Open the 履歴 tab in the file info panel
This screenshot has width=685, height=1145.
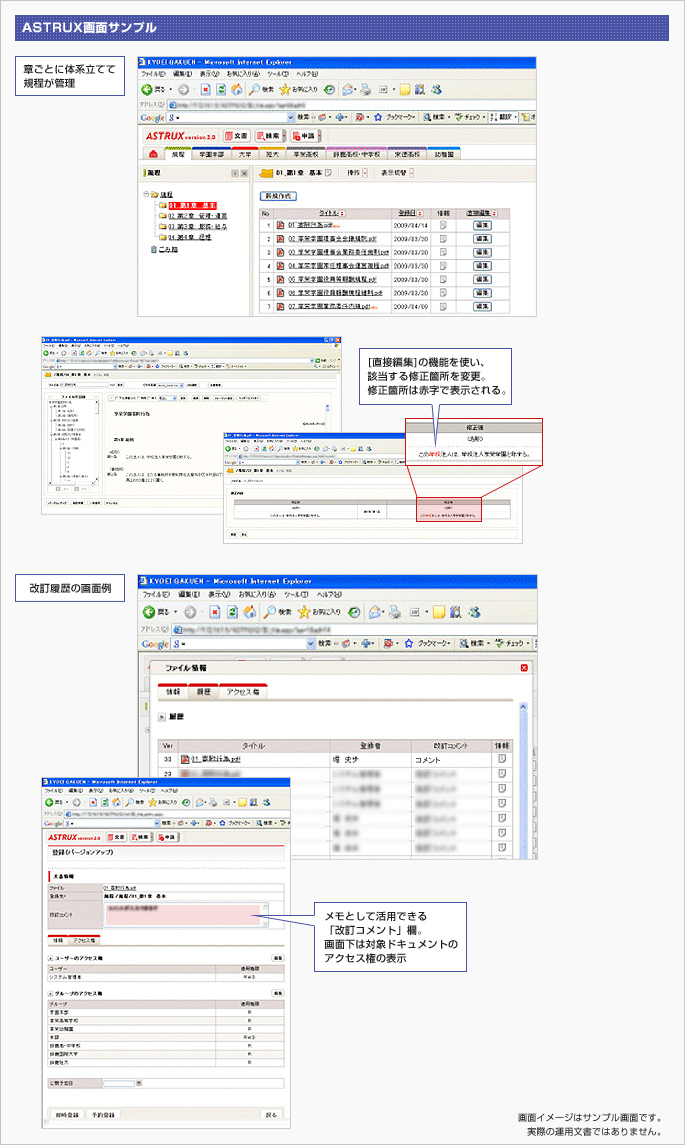(x=204, y=691)
